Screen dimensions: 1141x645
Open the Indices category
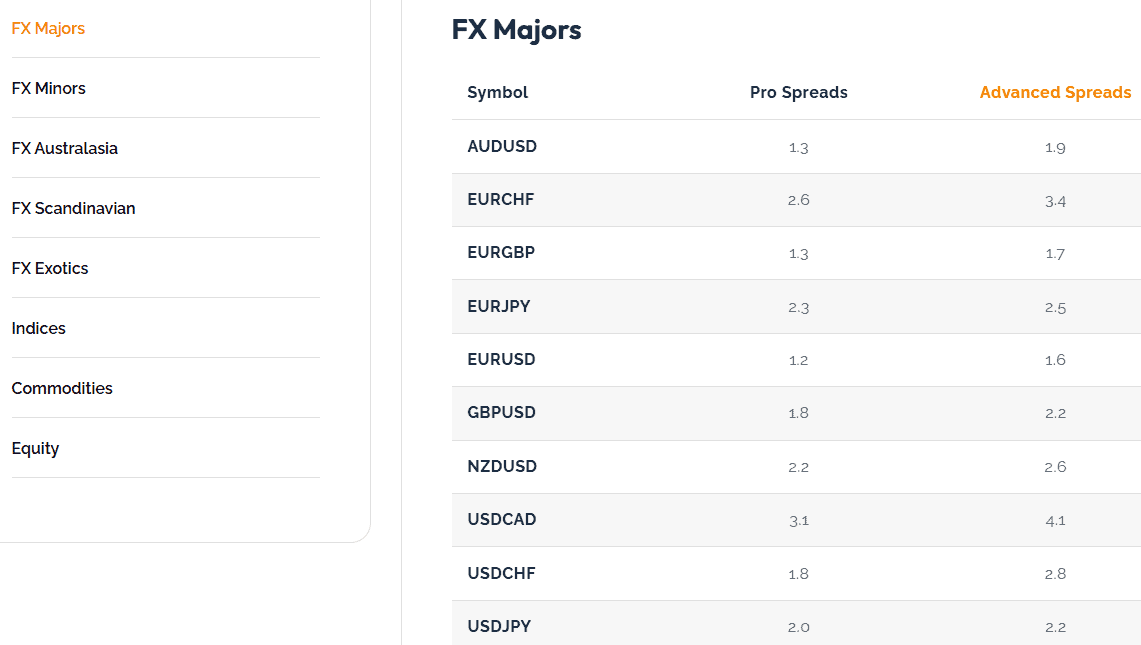pos(38,328)
